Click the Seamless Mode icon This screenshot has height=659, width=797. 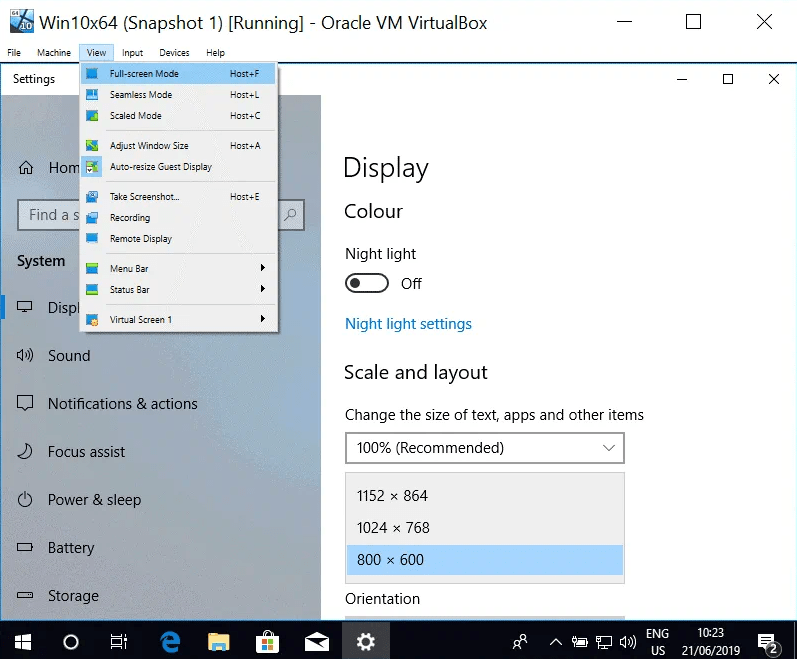(92, 95)
